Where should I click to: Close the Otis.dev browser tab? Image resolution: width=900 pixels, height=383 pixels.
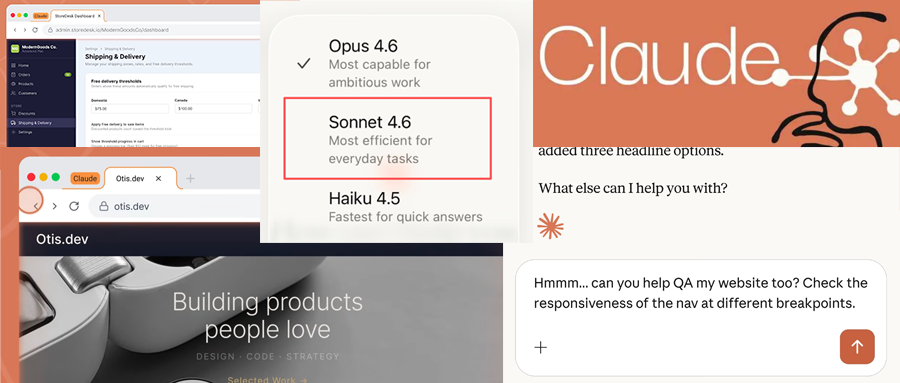pos(159,179)
